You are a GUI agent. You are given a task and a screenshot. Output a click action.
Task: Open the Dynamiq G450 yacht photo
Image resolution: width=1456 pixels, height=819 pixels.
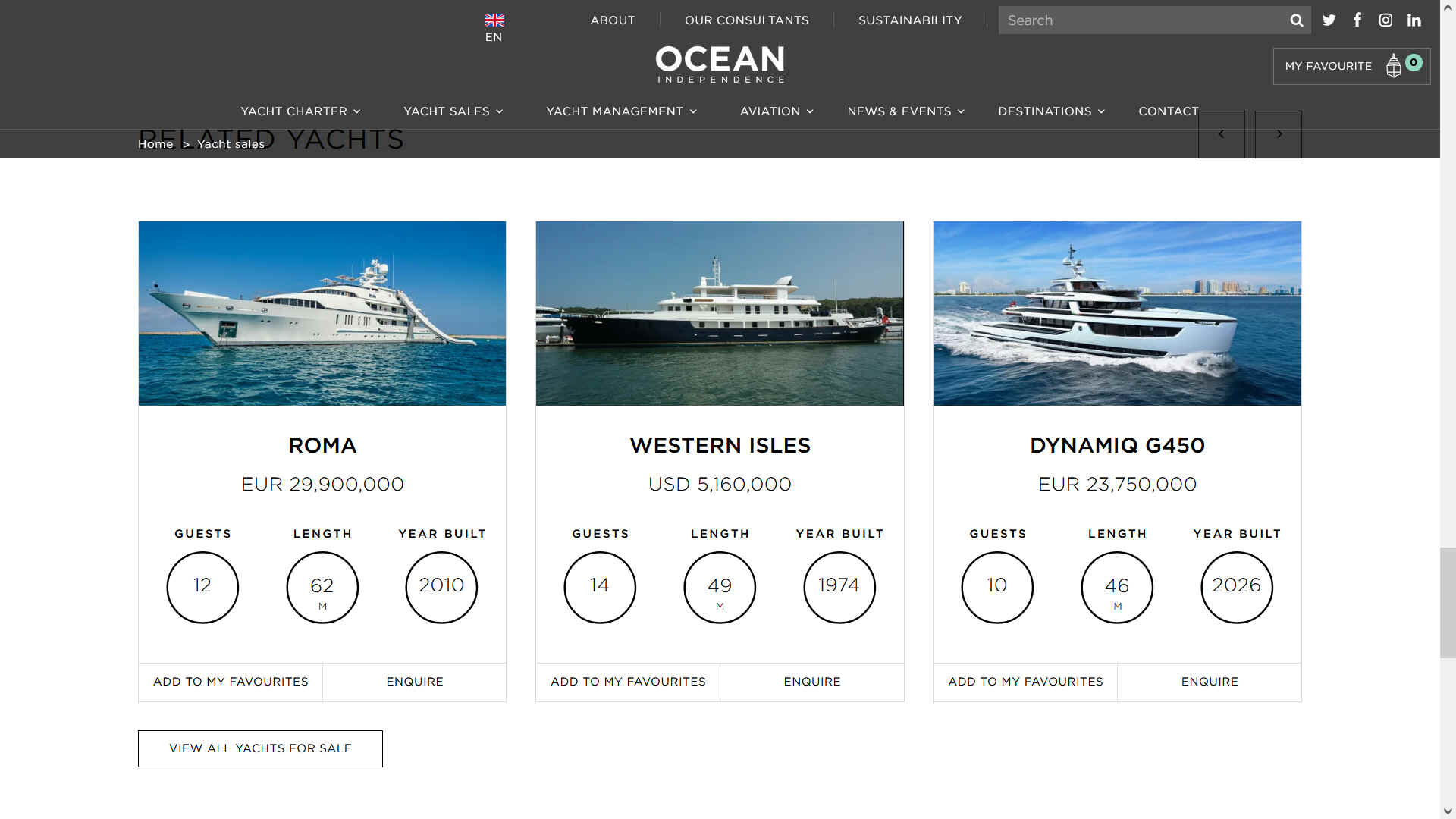1117,313
